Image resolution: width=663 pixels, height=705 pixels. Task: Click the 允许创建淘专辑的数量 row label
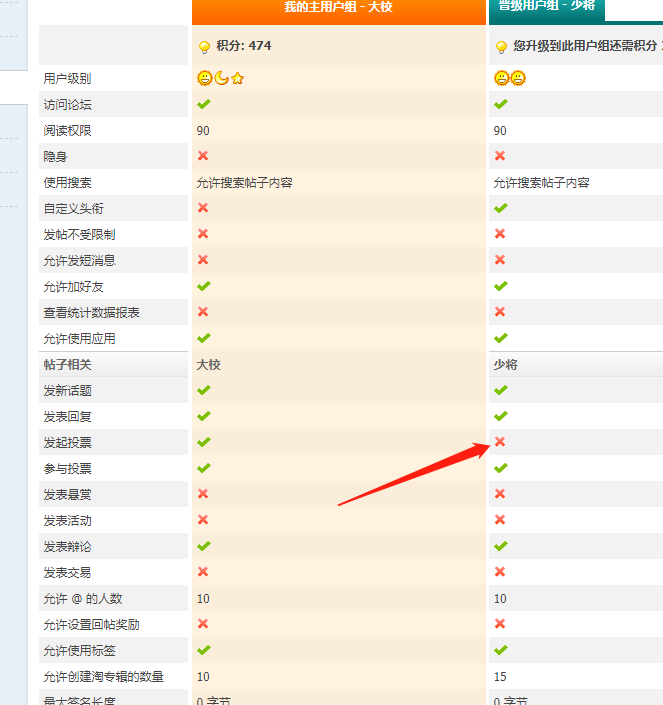[103, 677]
